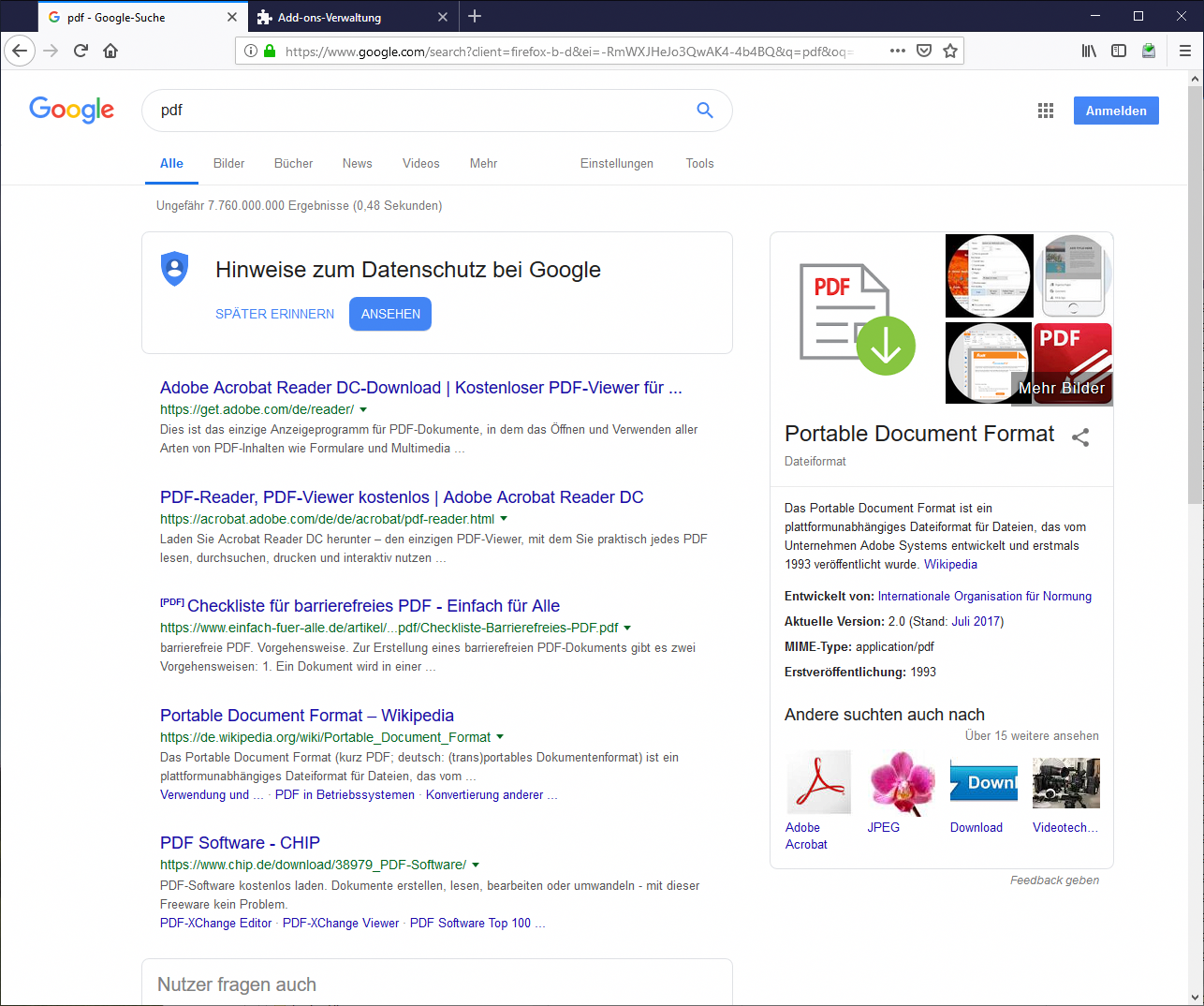1204x1006 pixels.
Task: Expand dropdown arrow next to chip.de URL
Action: tap(476, 865)
